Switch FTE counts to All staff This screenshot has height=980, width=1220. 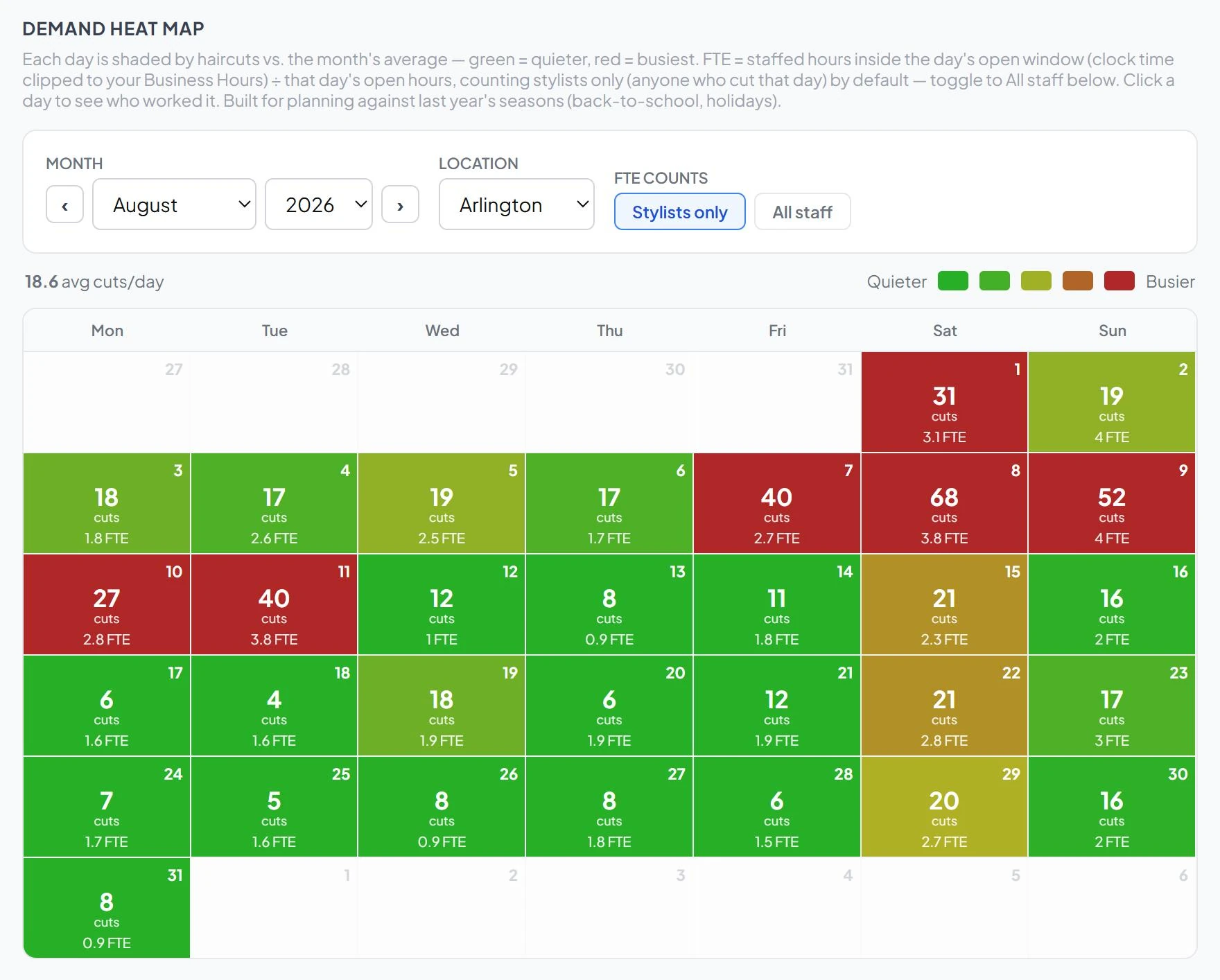[x=802, y=212]
